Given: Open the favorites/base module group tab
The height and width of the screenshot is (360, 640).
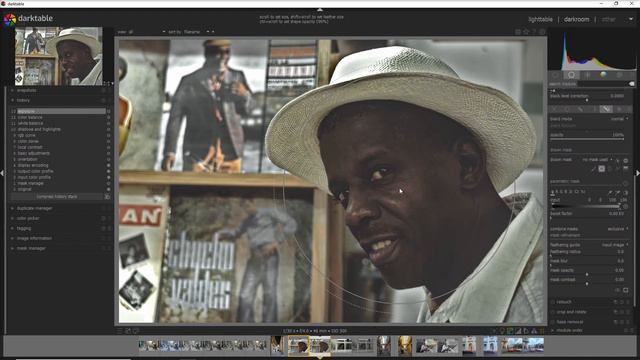Looking at the screenshot, I should [x=571, y=75].
